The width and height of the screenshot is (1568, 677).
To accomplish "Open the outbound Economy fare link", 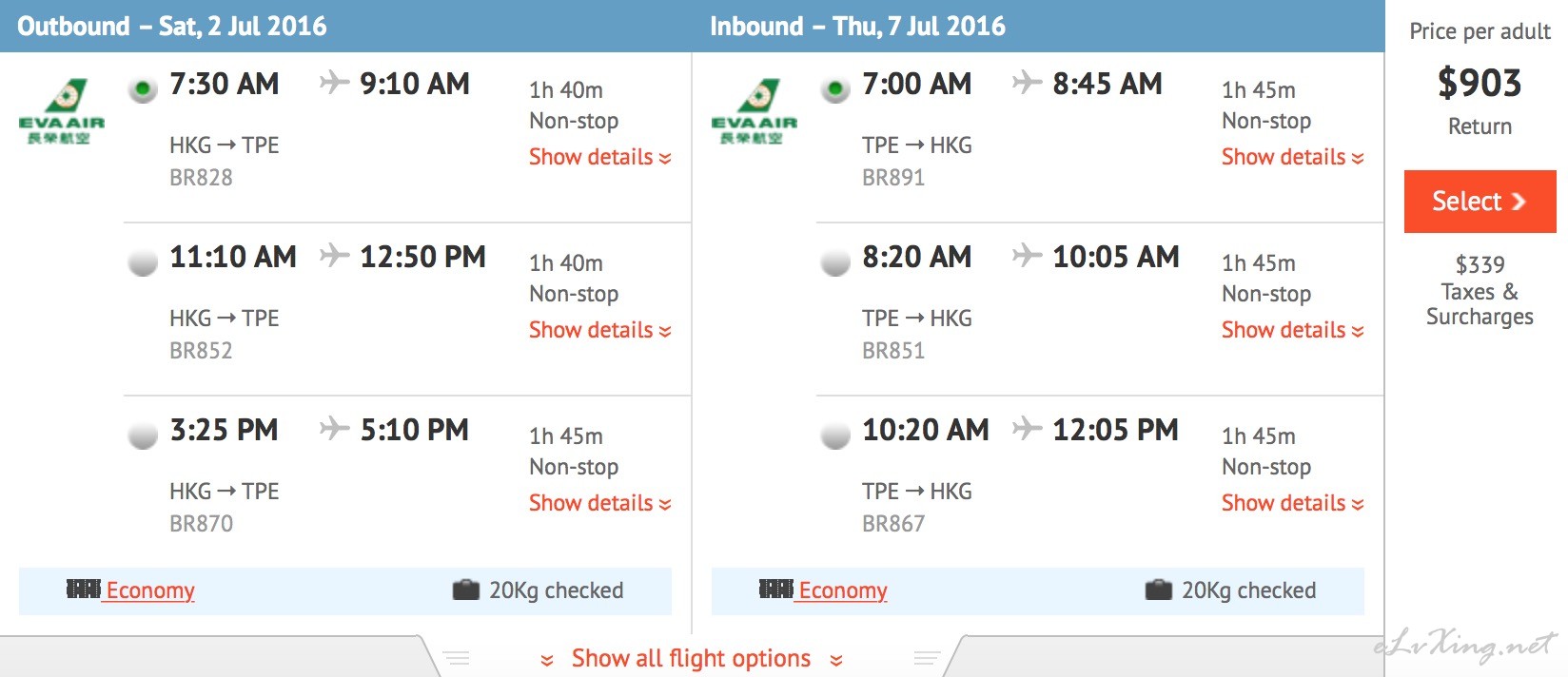I will 150,590.
